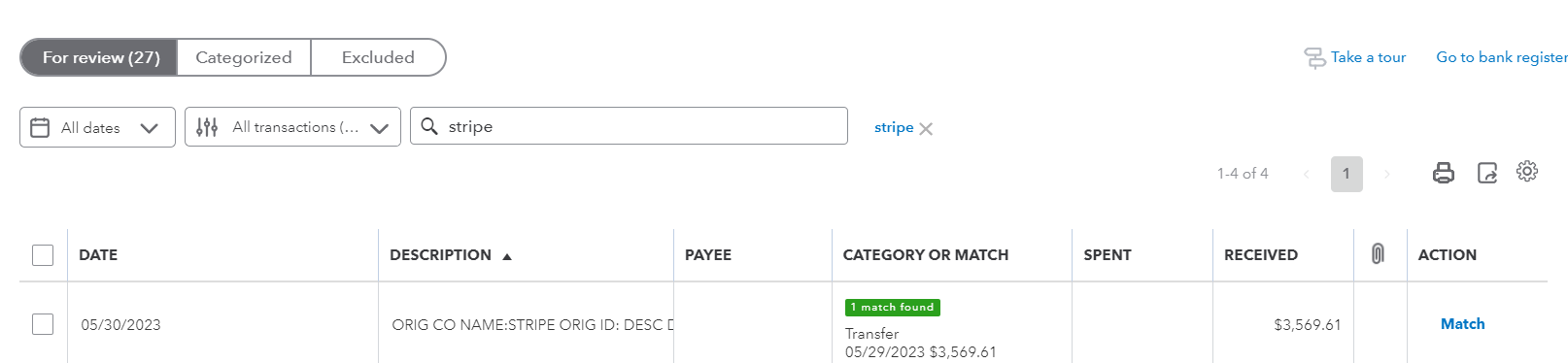The width and height of the screenshot is (1568, 363).
Task: Click the print icon
Action: (1444, 173)
